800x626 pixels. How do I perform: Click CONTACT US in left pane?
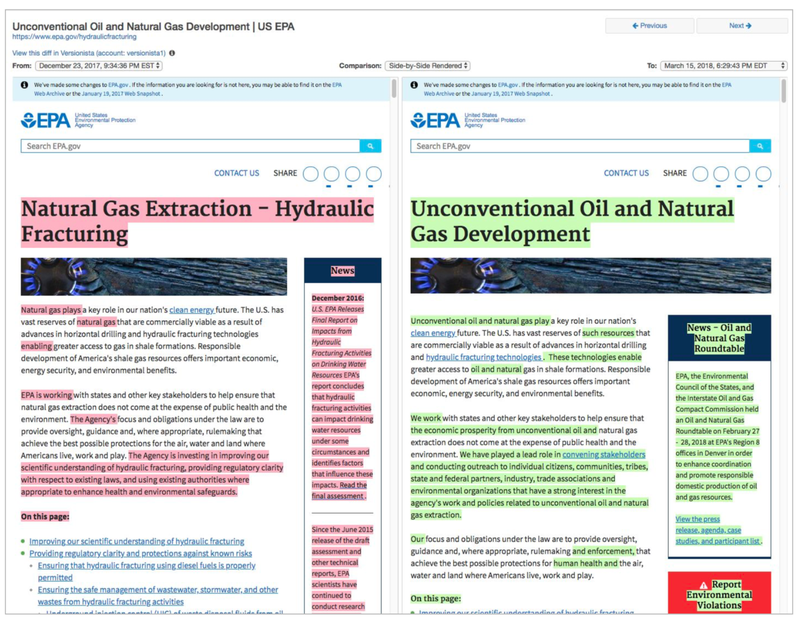point(237,173)
